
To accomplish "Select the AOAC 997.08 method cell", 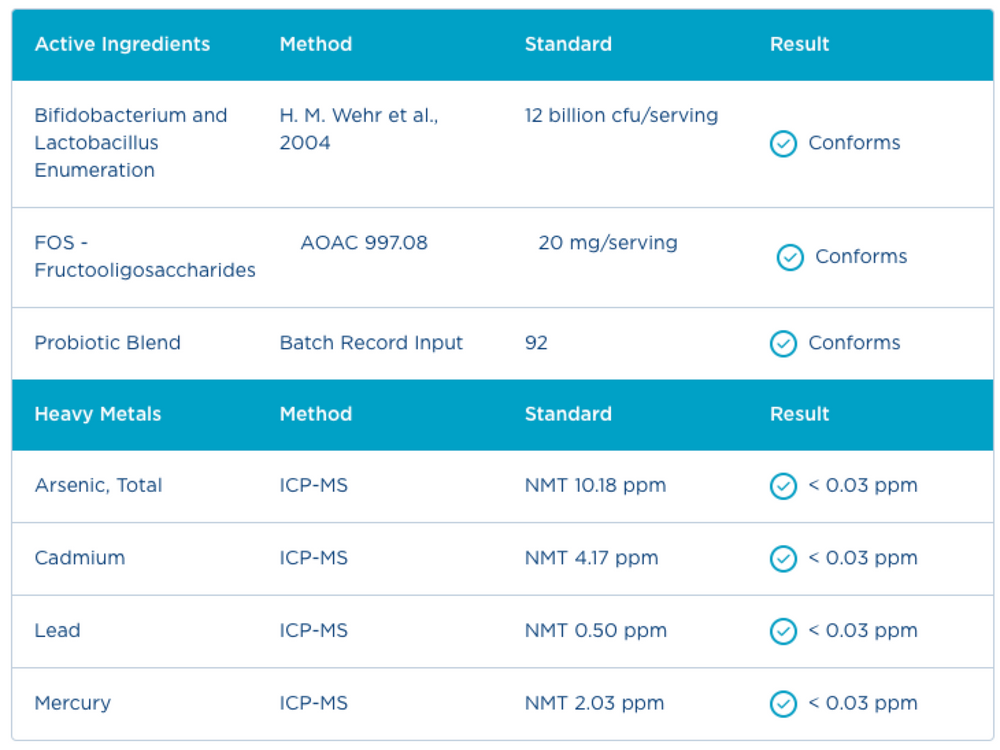I will click(364, 243).
